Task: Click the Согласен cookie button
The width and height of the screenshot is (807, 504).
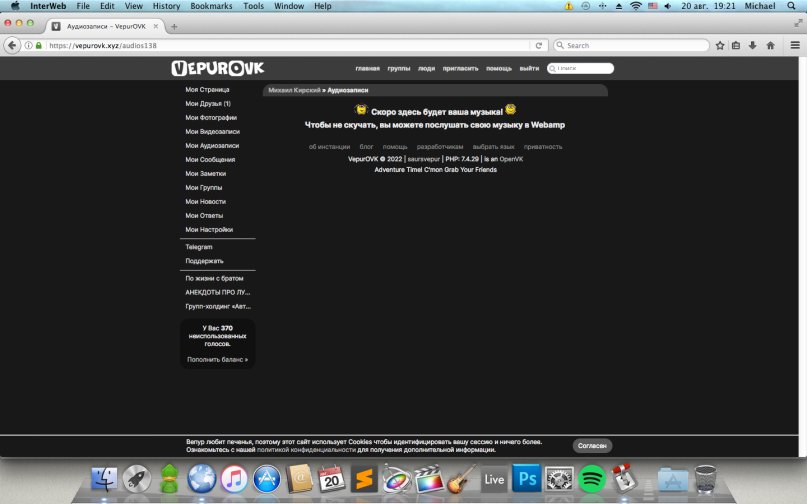Action: pyautogui.click(x=592, y=446)
